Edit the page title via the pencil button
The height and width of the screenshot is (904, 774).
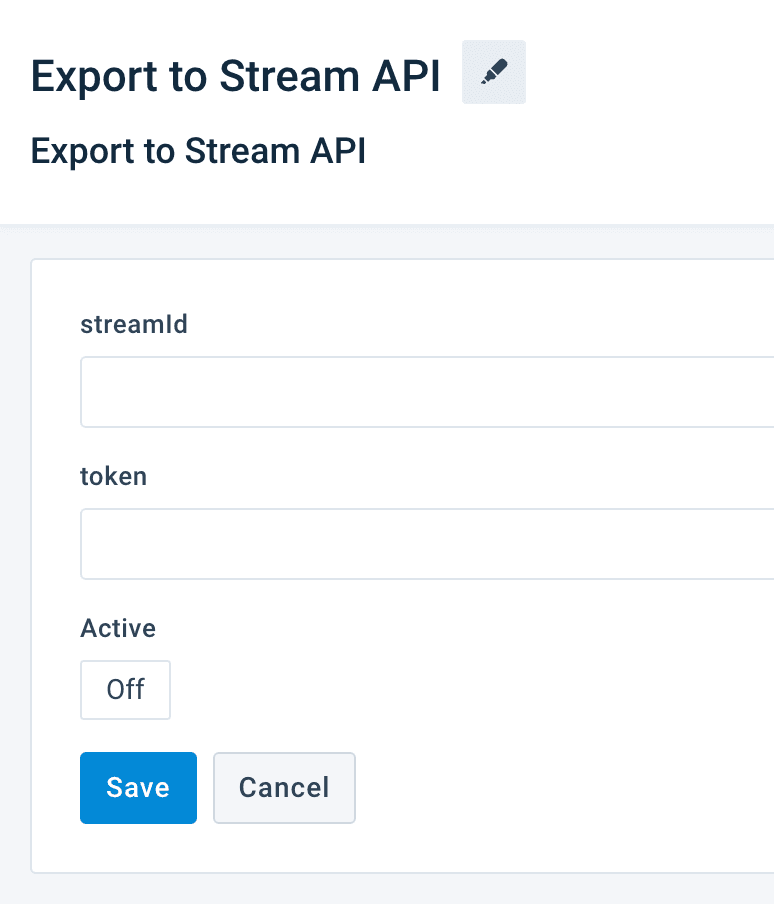[x=494, y=73]
